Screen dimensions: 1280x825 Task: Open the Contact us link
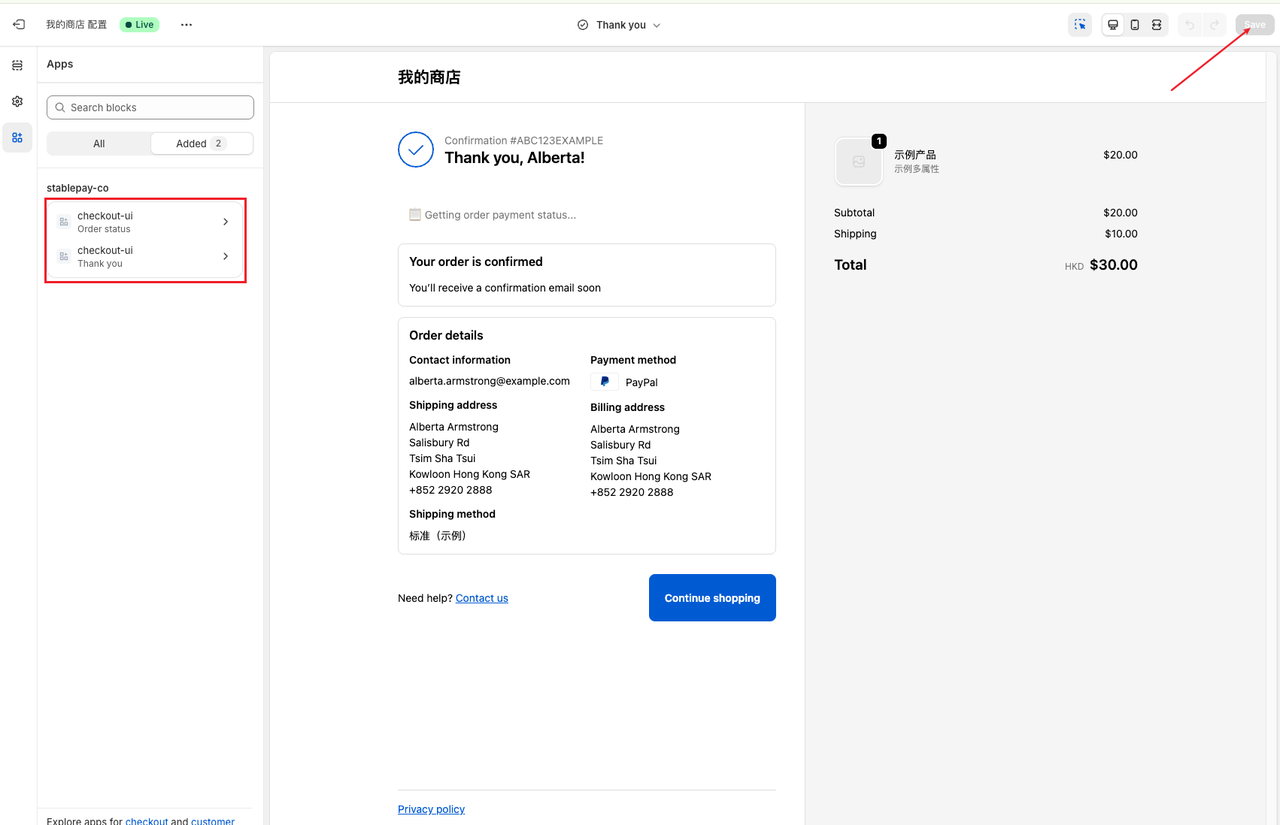pyautogui.click(x=481, y=597)
